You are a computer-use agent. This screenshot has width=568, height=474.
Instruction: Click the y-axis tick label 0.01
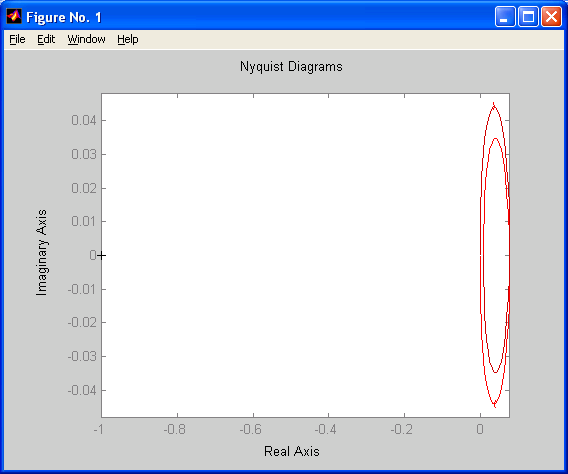[x=84, y=221]
